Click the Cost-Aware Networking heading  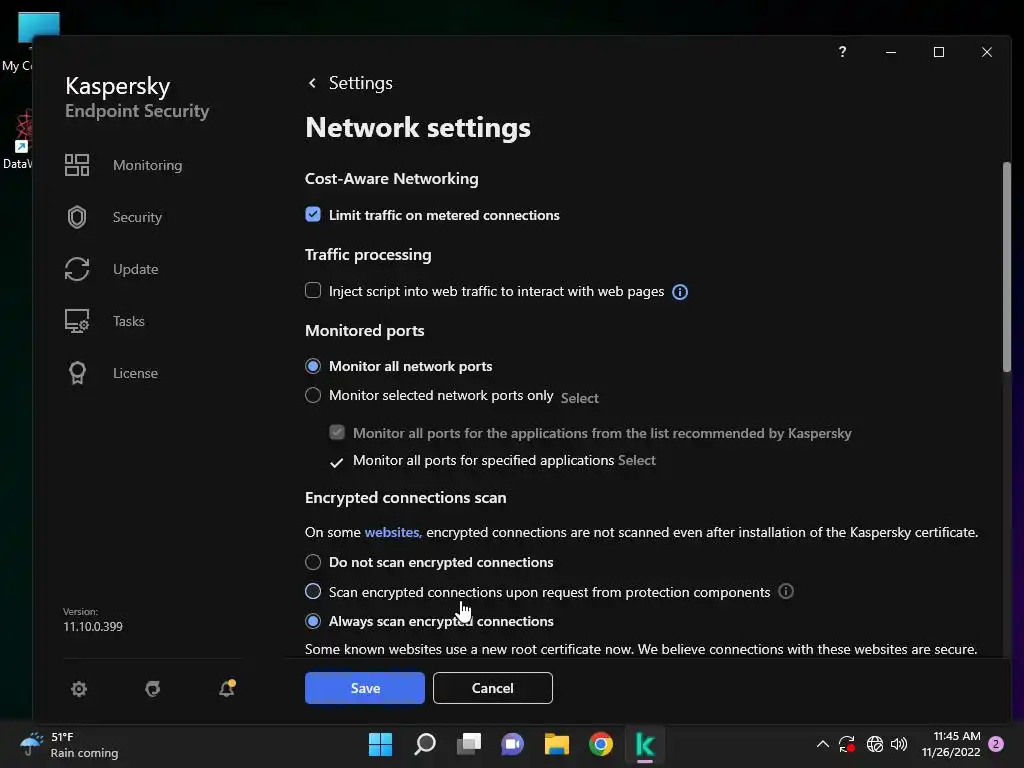click(392, 179)
